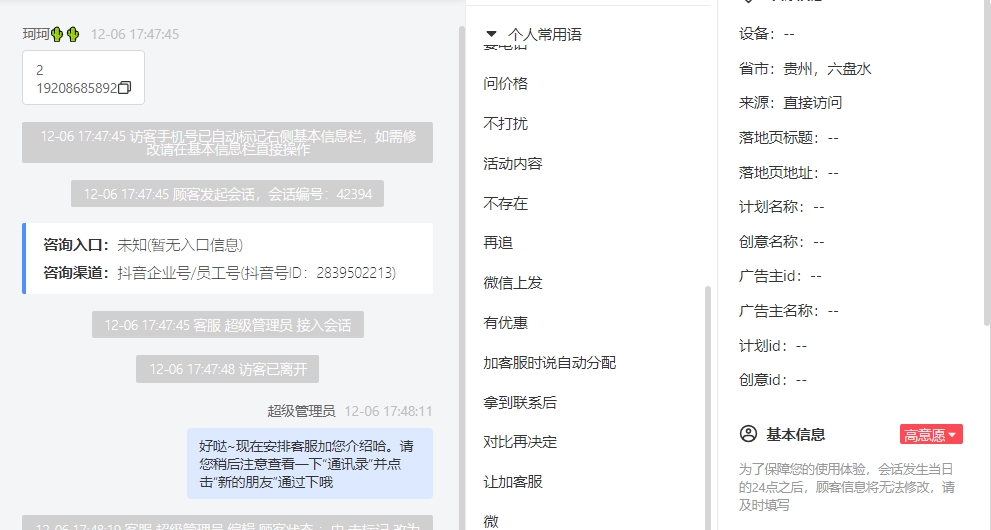
Task: Click the 咨询渠道 抖音企业号 info line
Action: point(219,273)
